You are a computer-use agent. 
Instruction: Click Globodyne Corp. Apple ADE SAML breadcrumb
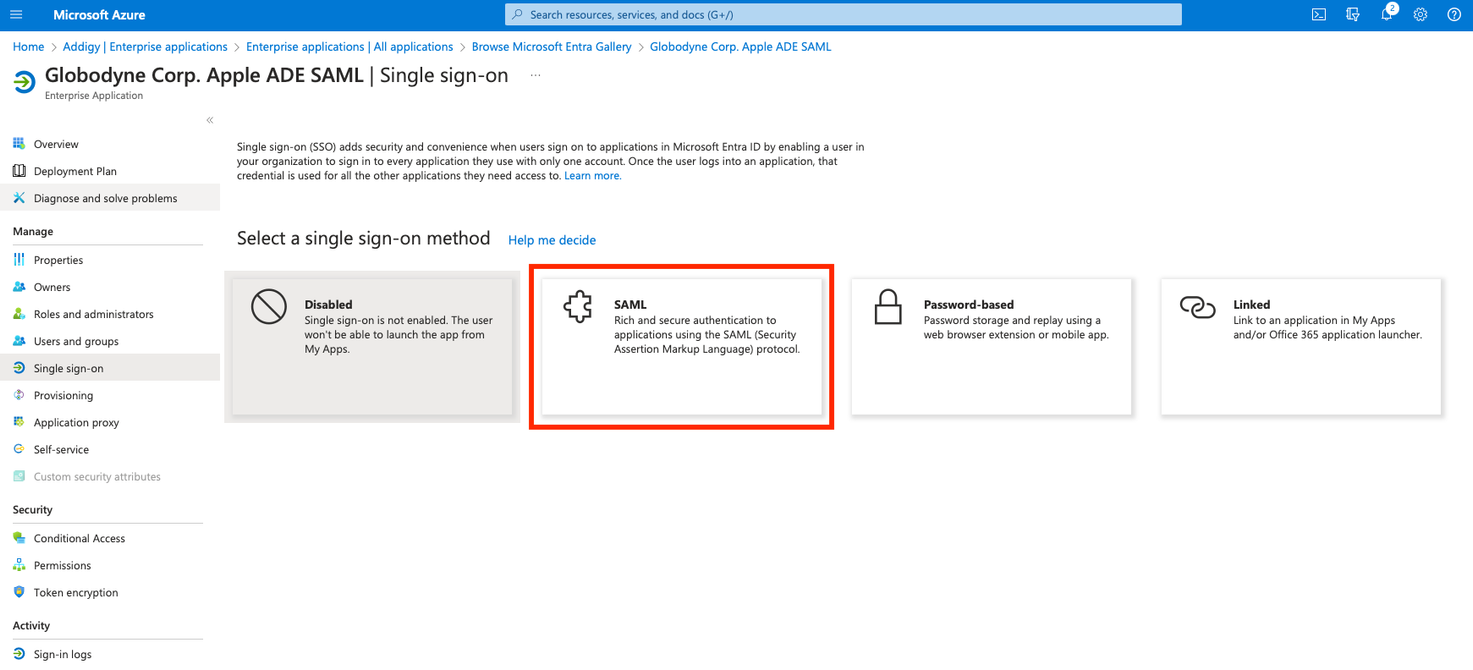tap(740, 47)
